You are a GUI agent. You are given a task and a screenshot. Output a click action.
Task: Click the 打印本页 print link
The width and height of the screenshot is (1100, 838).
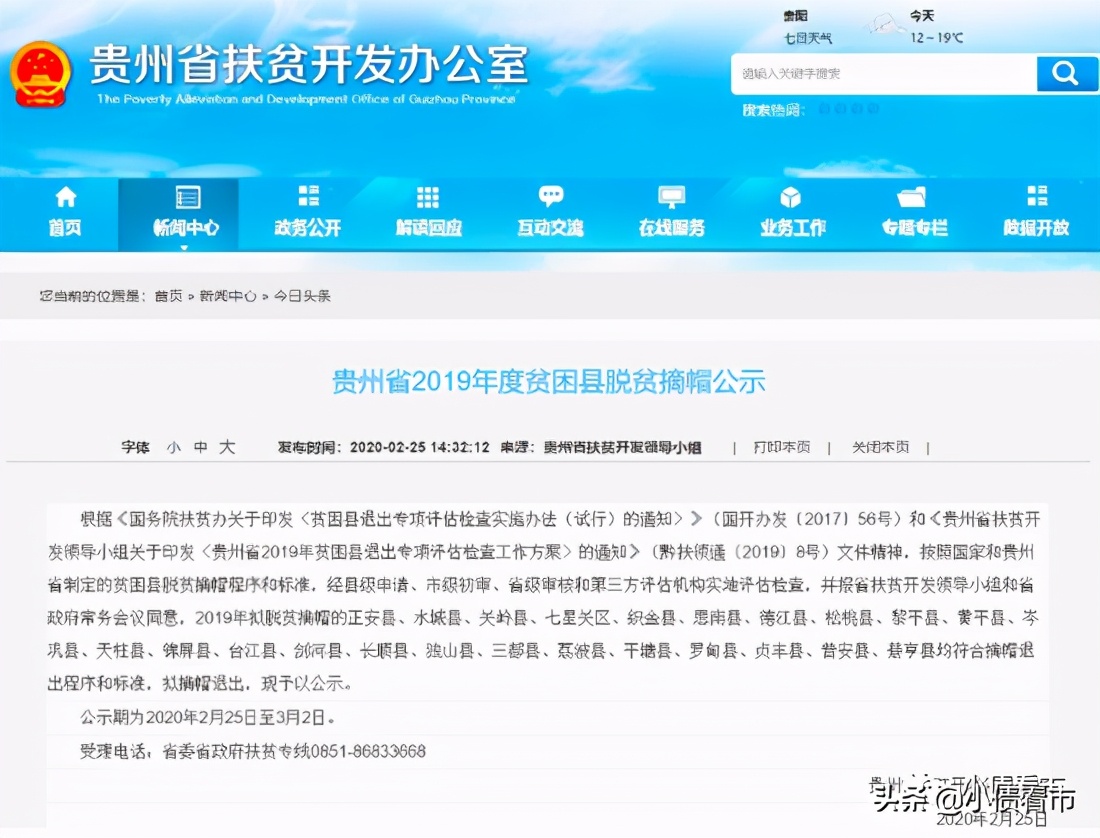[783, 448]
